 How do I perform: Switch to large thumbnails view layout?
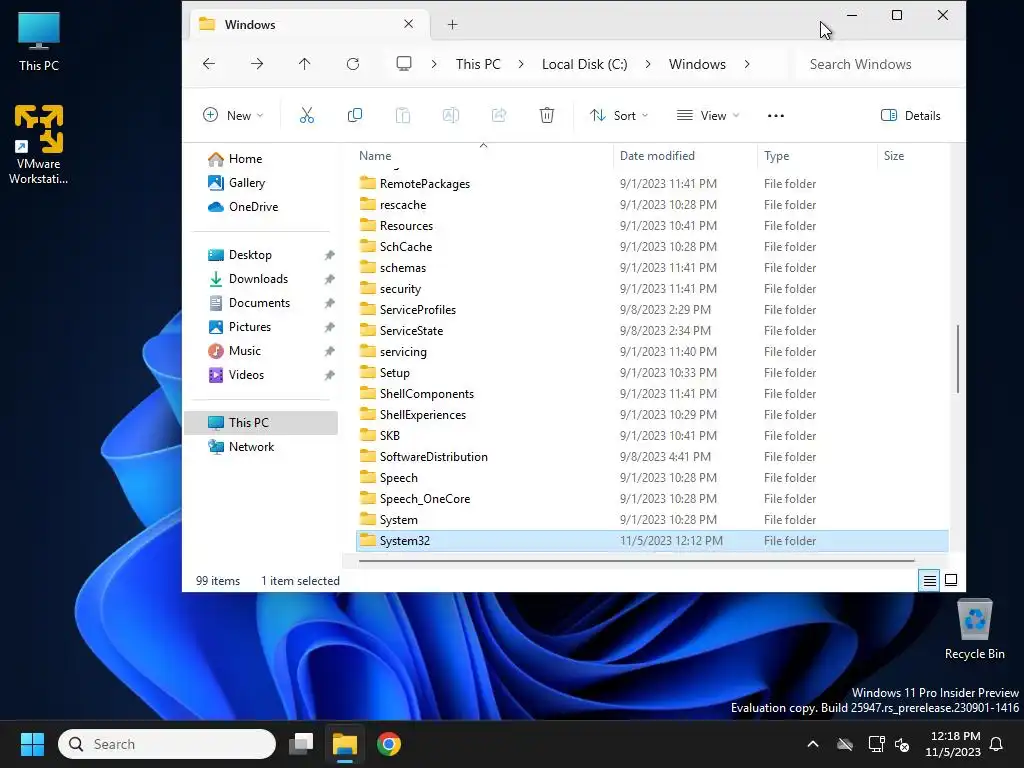(952, 580)
